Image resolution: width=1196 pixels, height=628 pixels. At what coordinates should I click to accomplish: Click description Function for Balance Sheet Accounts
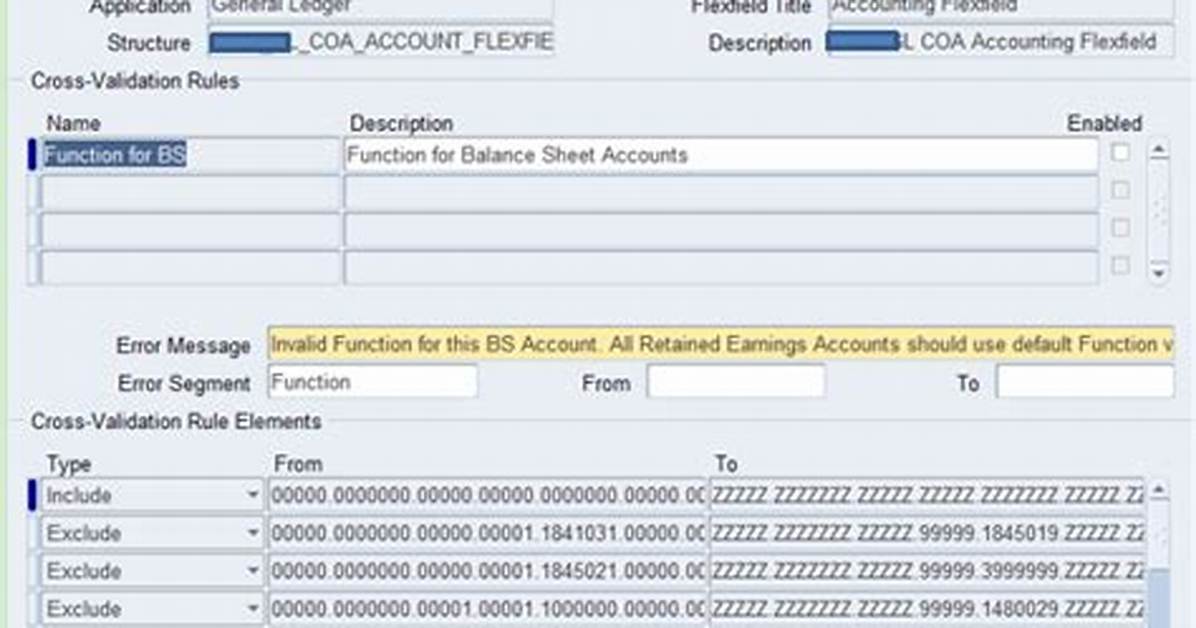click(x=721, y=156)
